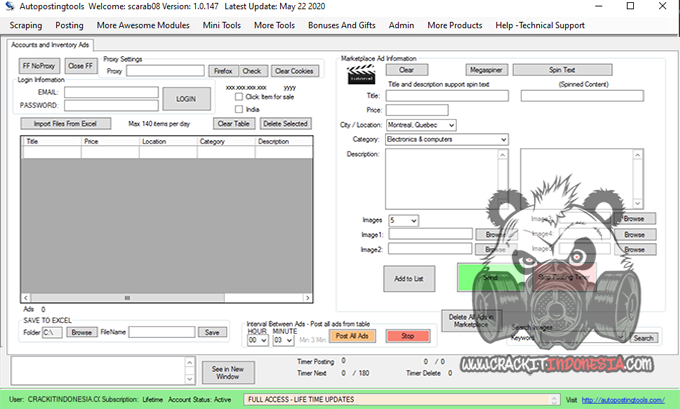Click Browse in SAVE TO EXCEL

[x=82, y=332]
